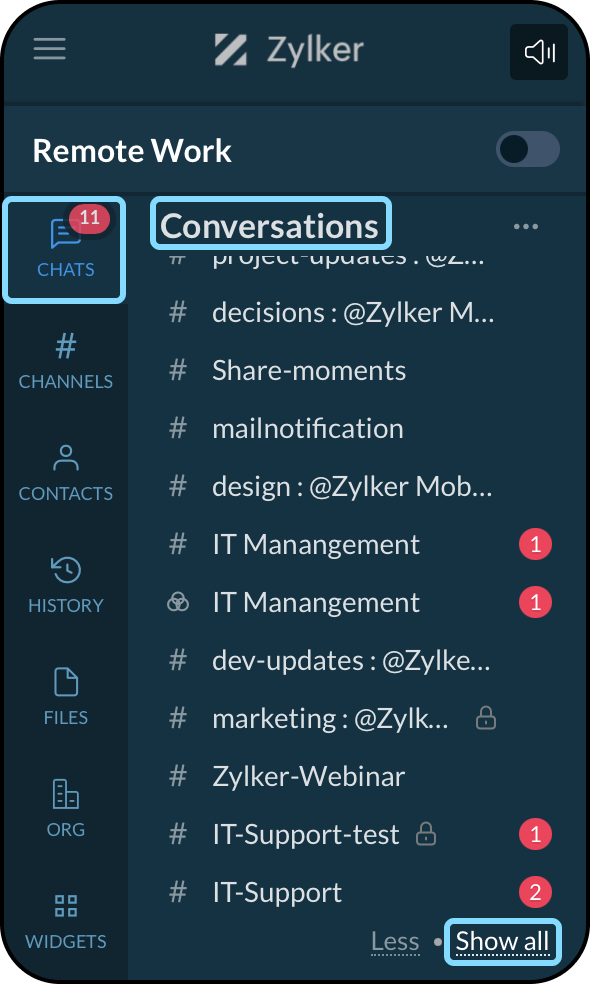590x984 pixels.
Task: Open Widgets grid icon
Action: pos(66,906)
